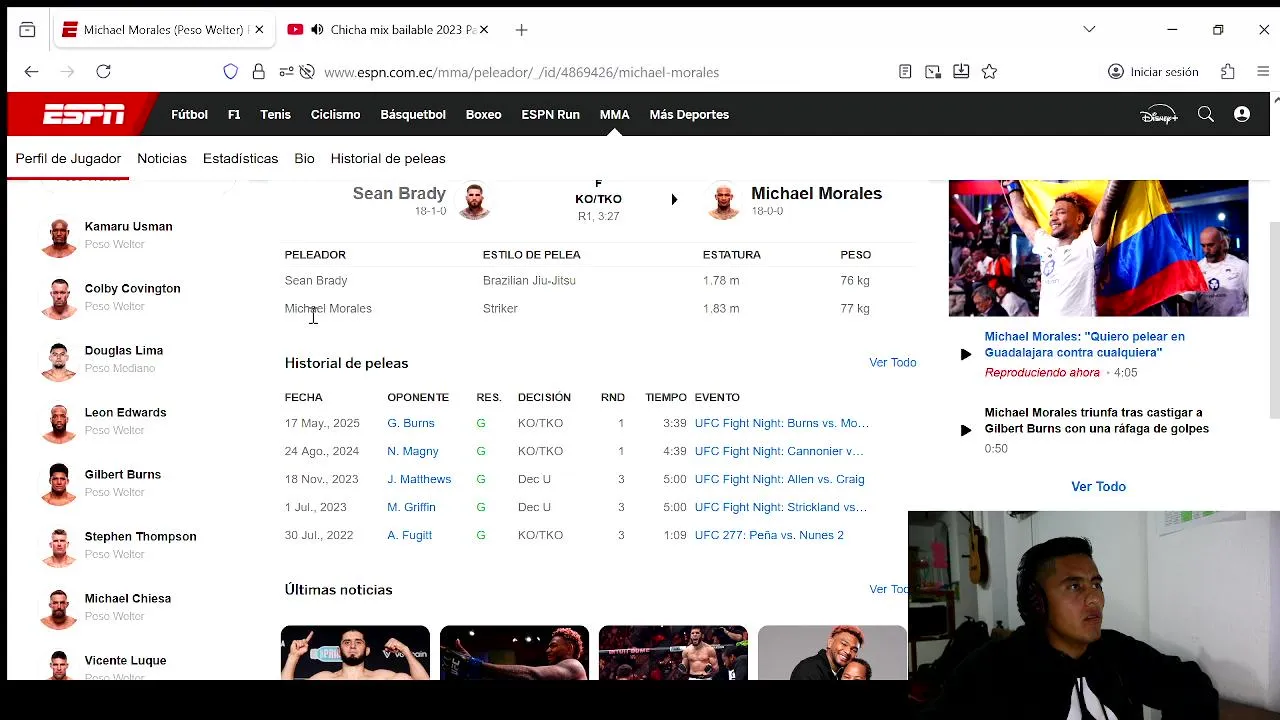This screenshot has height=720, width=1280.
Task: Open picture-in-picture icon in address bar
Action: pos(933,72)
